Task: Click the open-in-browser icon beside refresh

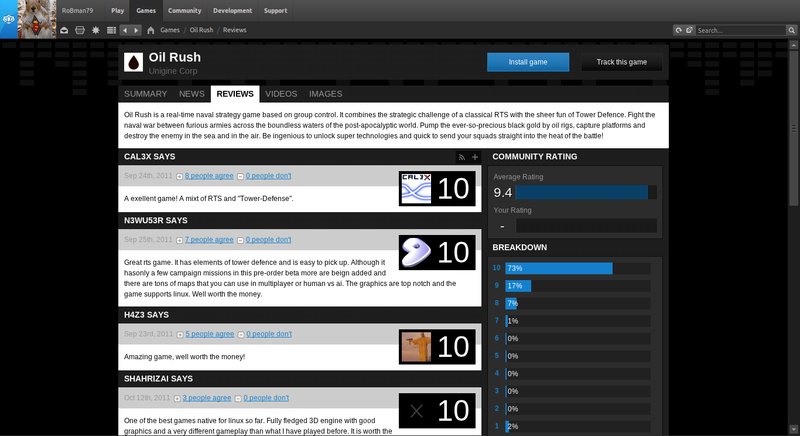Action: pos(689,30)
